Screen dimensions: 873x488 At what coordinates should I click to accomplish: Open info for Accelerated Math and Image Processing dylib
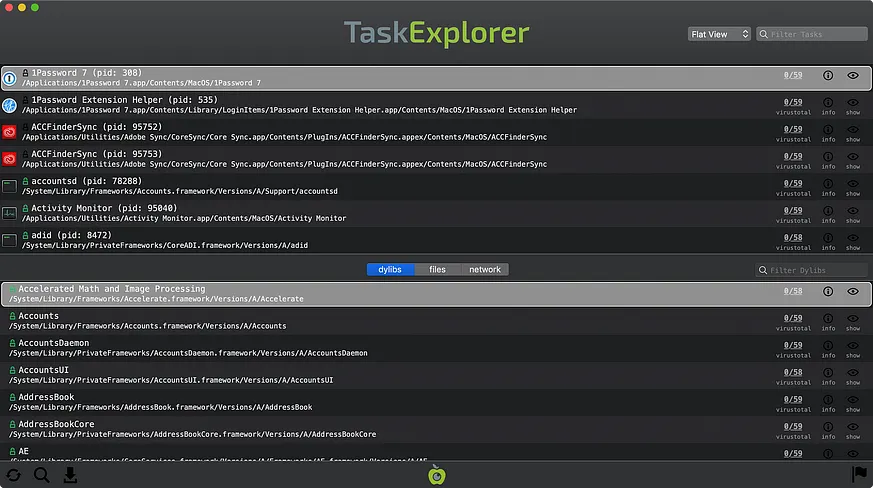(x=828, y=291)
